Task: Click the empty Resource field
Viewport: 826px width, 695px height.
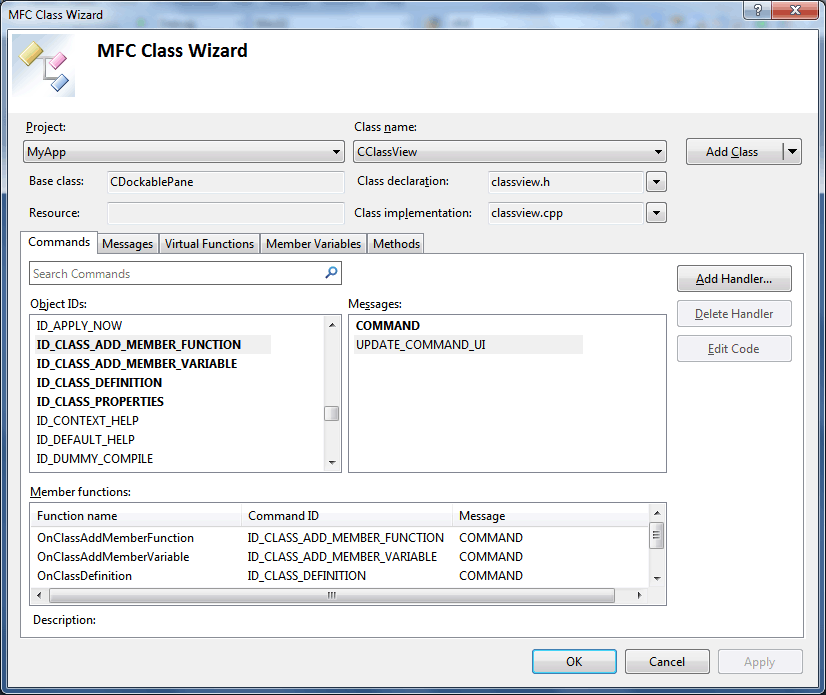Action: [225, 213]
